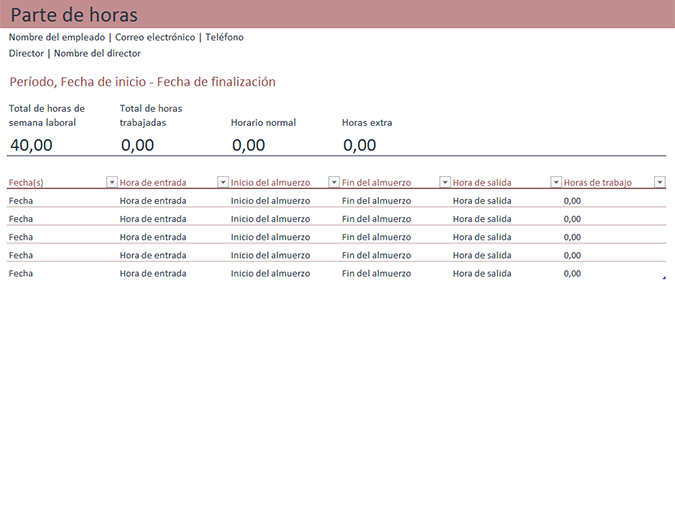The height and width of the screenshot is (520, 675).
Task: Open the Inicio del almuerzo filter dropdown
Action: [334, 182]
